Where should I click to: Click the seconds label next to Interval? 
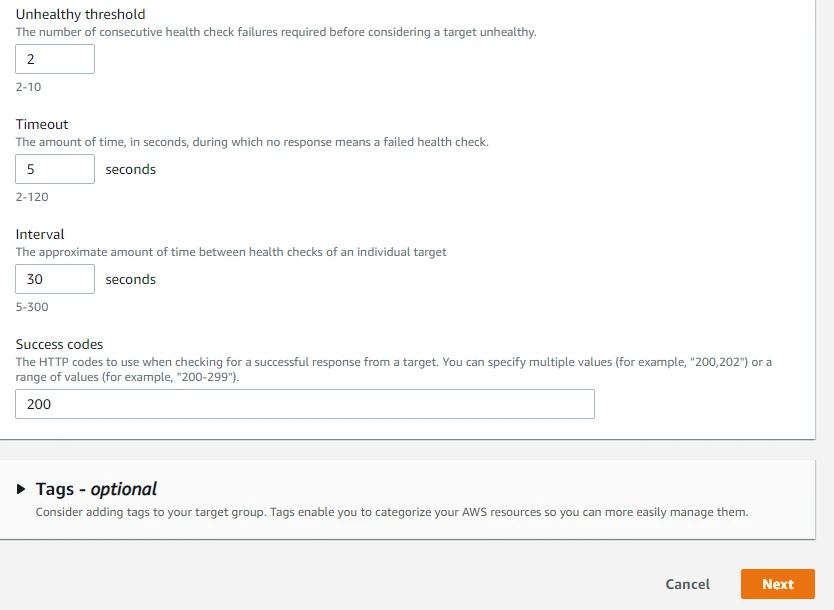pyautogui.click(x=130, y=278)
